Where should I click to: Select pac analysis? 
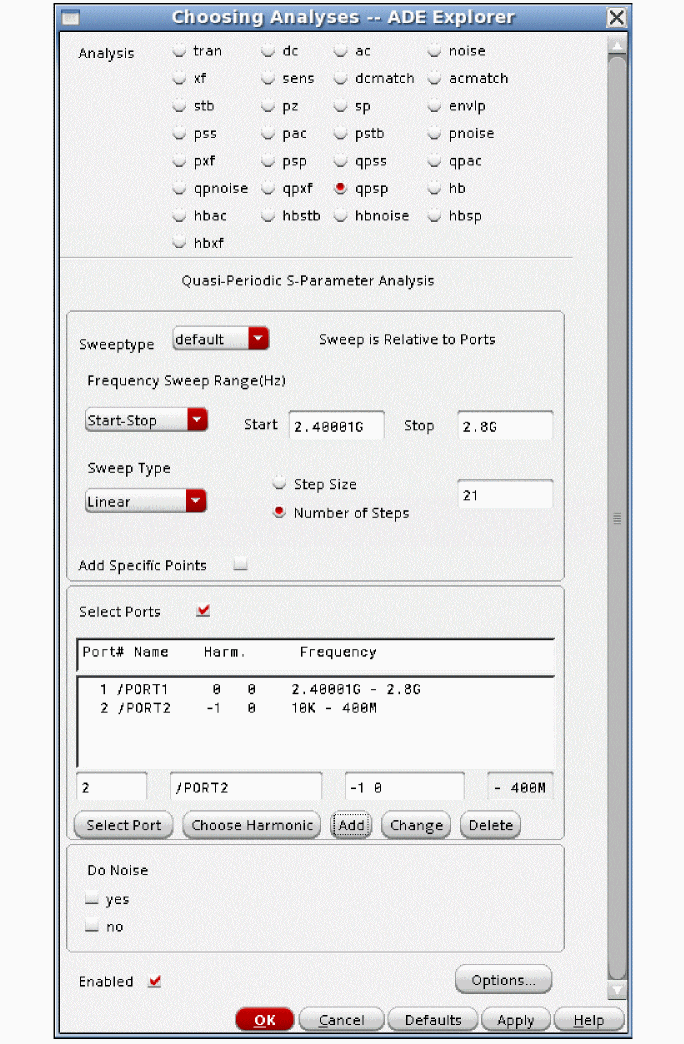tap(268, 133)
